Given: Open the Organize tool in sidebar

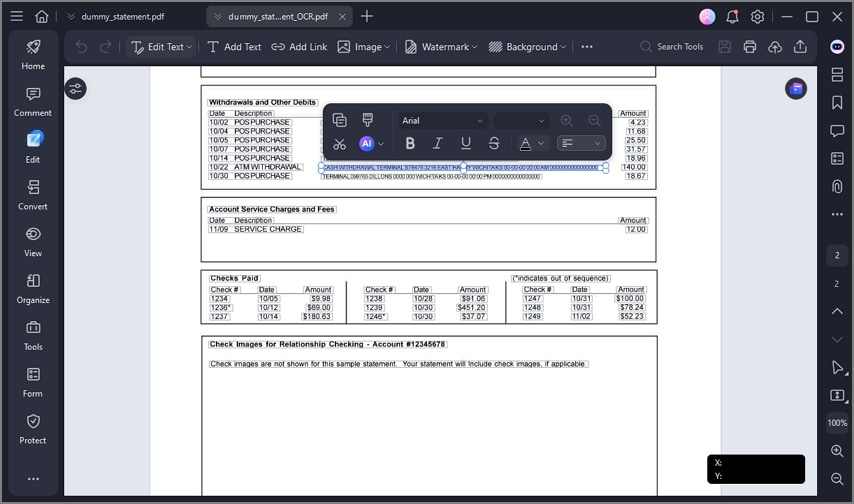Looking at the screenshot, I should coord(33,289).
